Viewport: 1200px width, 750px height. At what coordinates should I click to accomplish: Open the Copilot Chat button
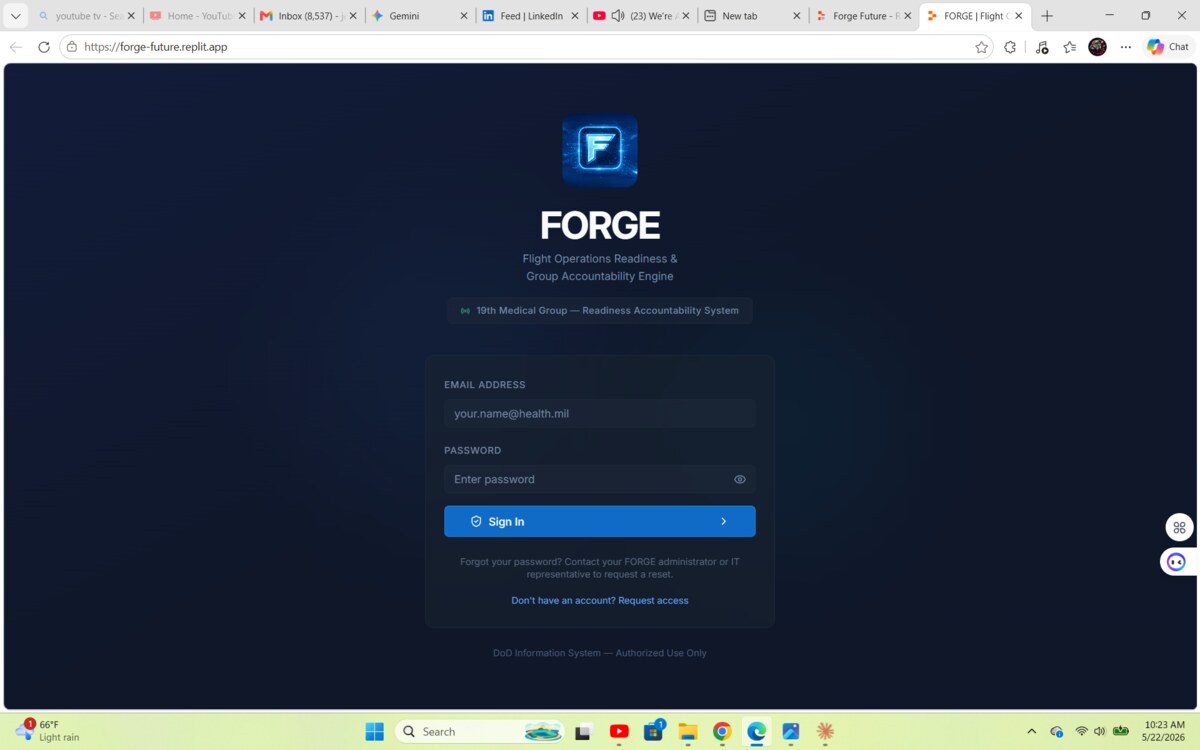click(1168, 47)
